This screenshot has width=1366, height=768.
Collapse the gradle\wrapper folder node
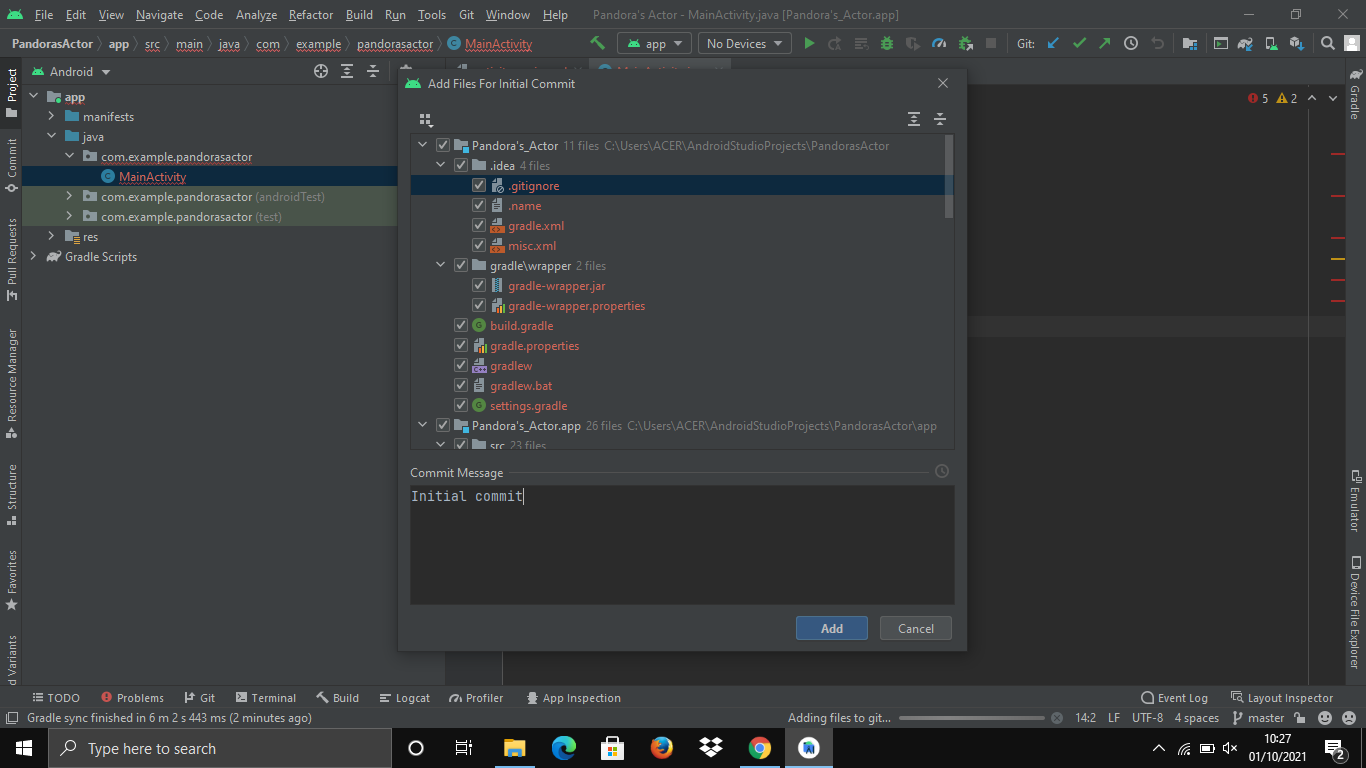coord(440,264)
